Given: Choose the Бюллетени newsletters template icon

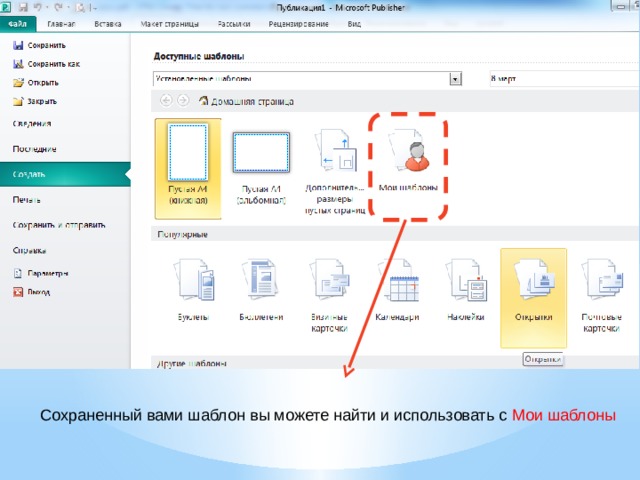Looking at the screenshot, I should coord(261,280).
